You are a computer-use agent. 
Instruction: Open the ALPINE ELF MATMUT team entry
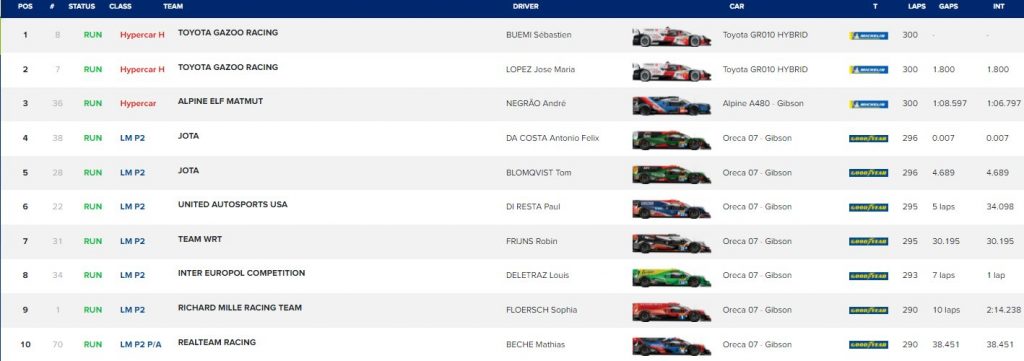pos(220,102)
